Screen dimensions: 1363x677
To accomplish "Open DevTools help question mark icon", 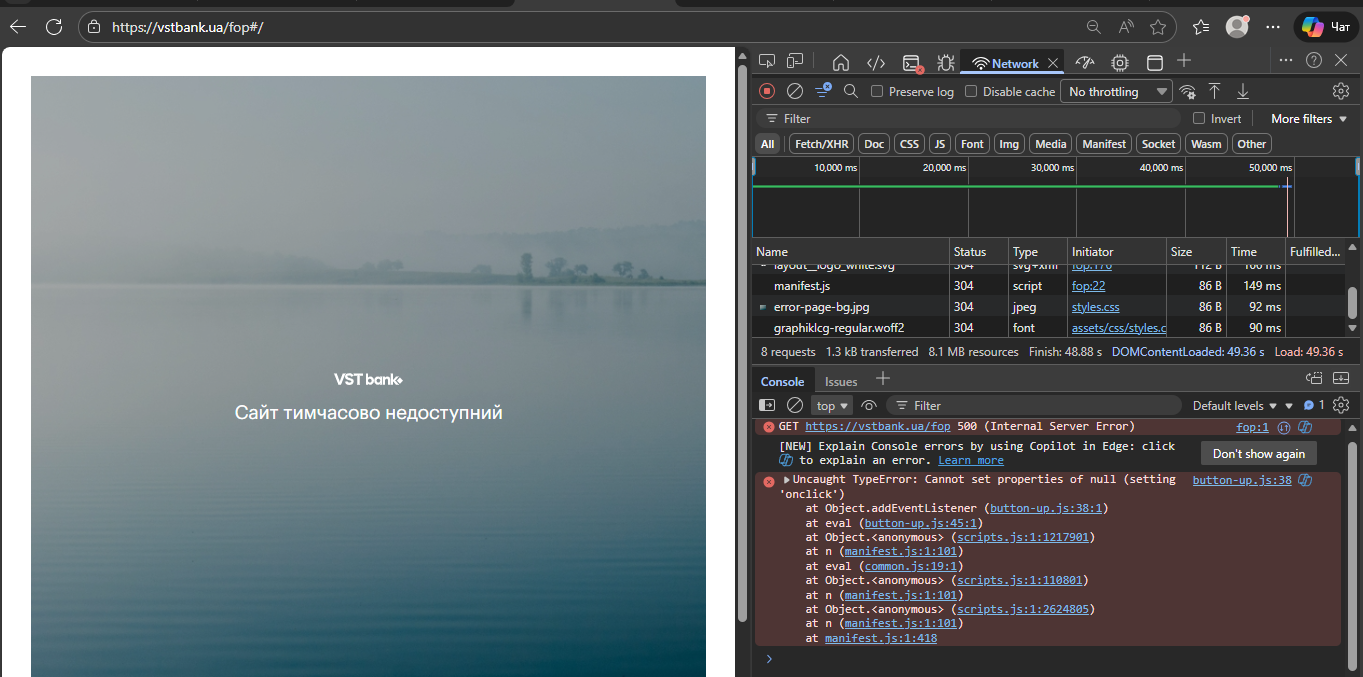I will point(1314,61).
